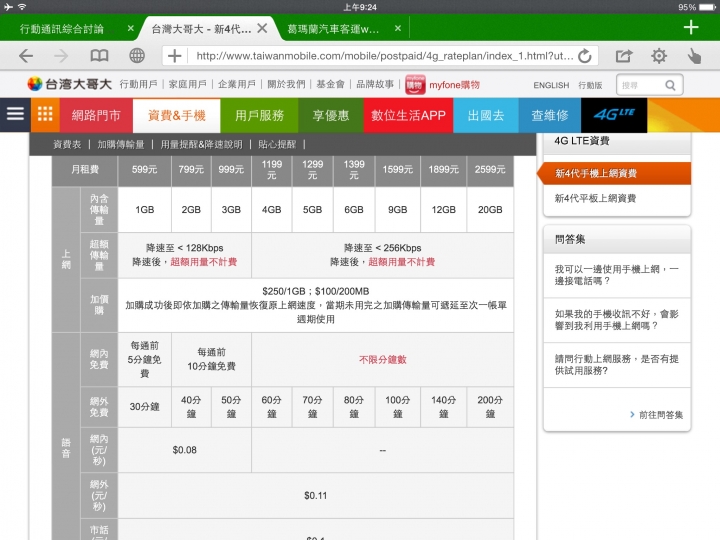
Task: Tap the pointing hand gesture icon
Action: point(694,56)
